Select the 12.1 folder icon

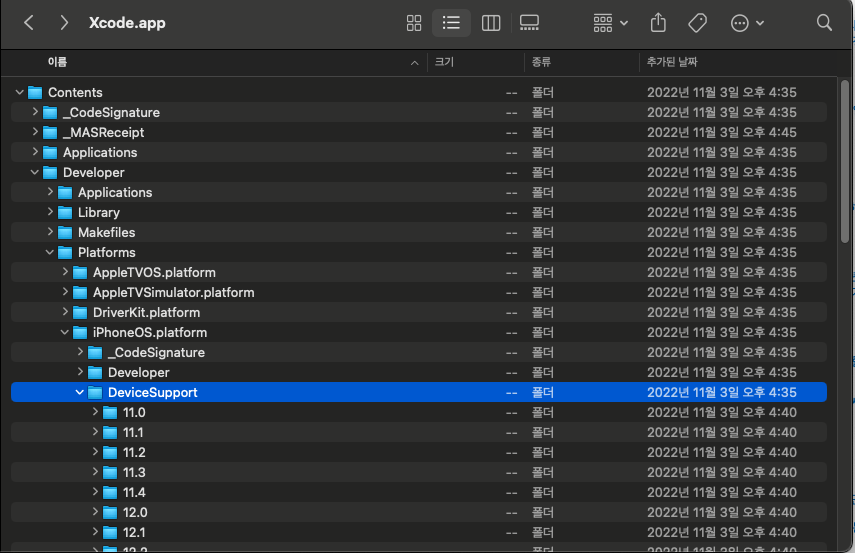(x=110, y=533)
